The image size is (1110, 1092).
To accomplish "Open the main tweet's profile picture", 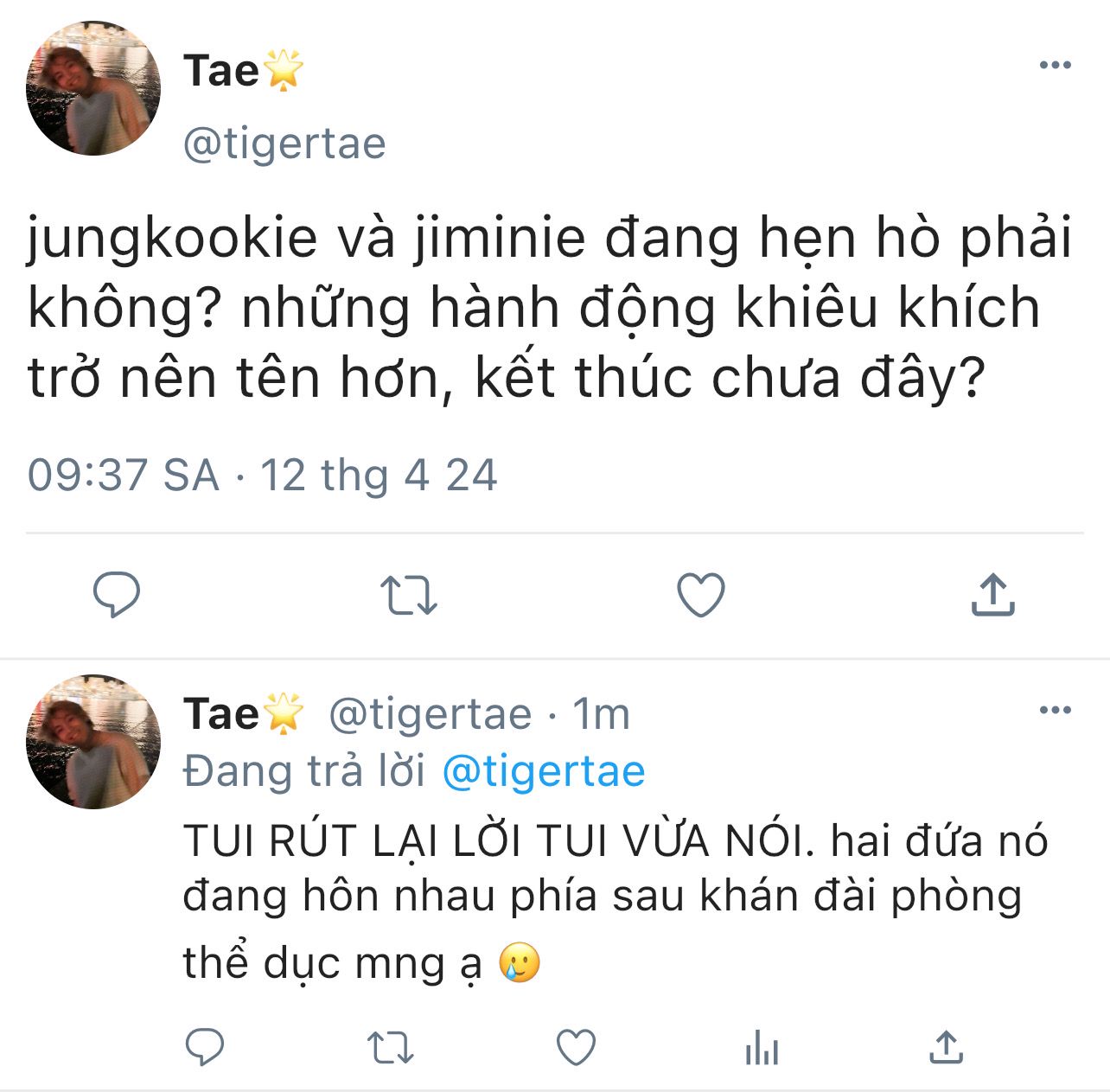I will click(93, 89).
